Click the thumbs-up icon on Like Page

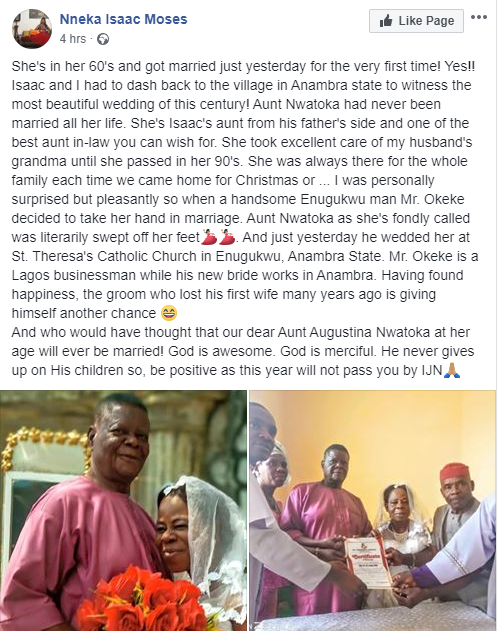386,21
